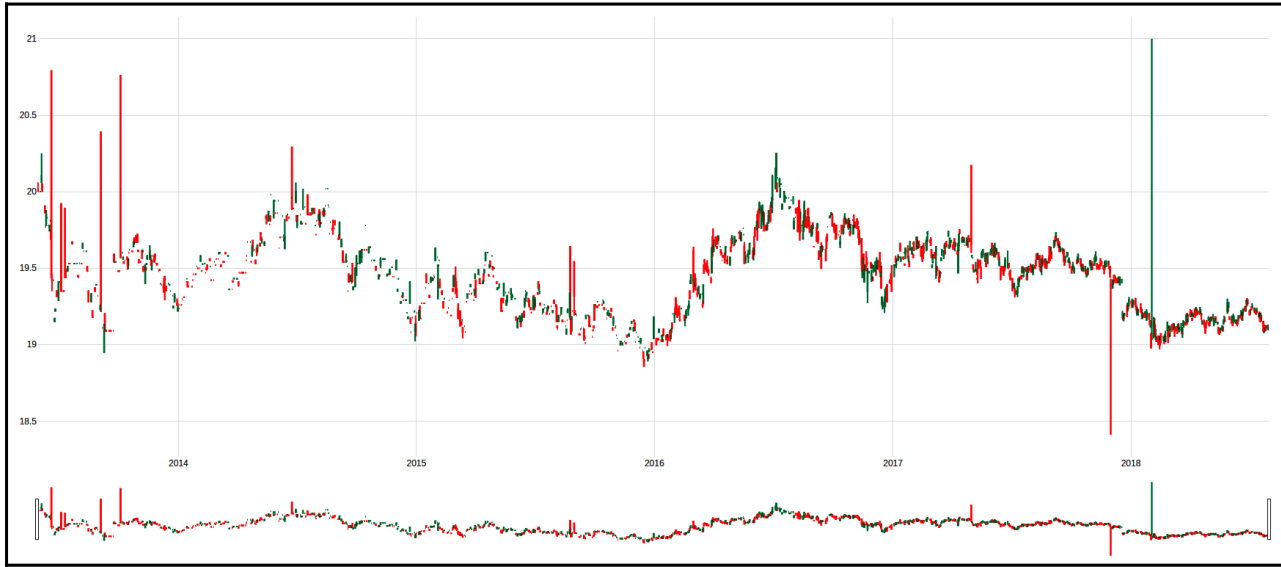Select the 19 y-axis tick label
This screenshot has height=567, width=1281.
(31, 345)
